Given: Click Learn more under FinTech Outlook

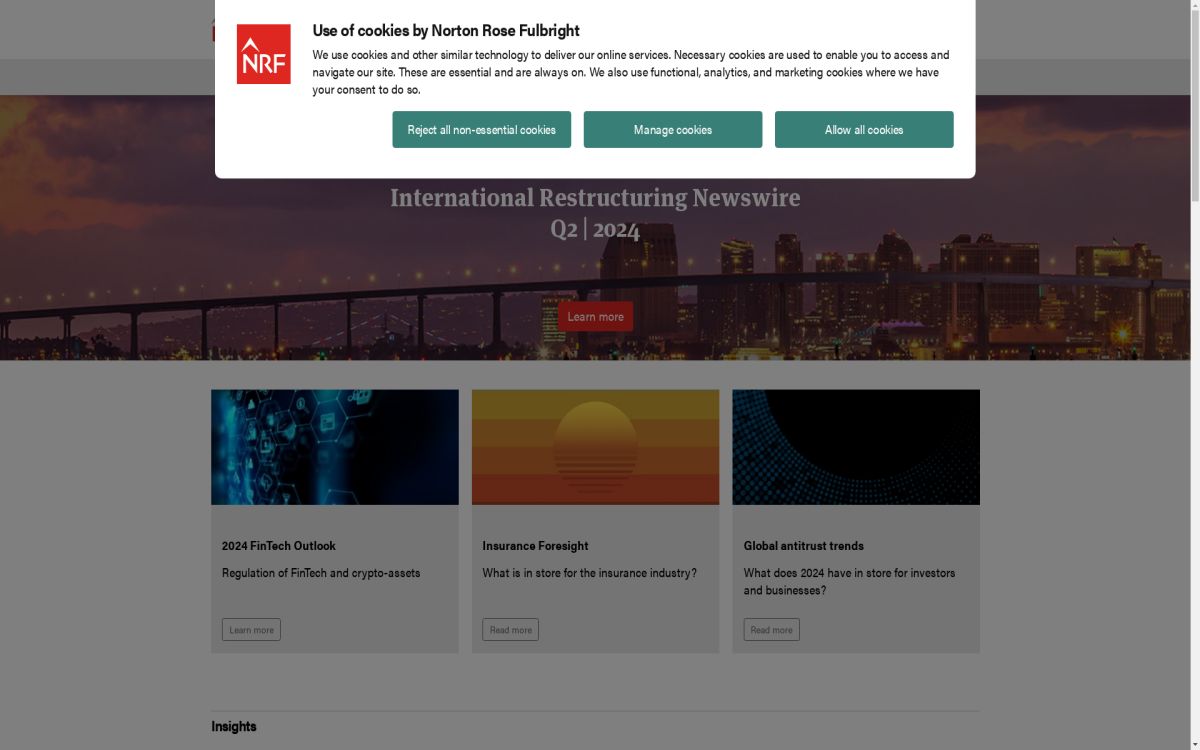Looking at the screenshot, I should [x=251, y=630].
